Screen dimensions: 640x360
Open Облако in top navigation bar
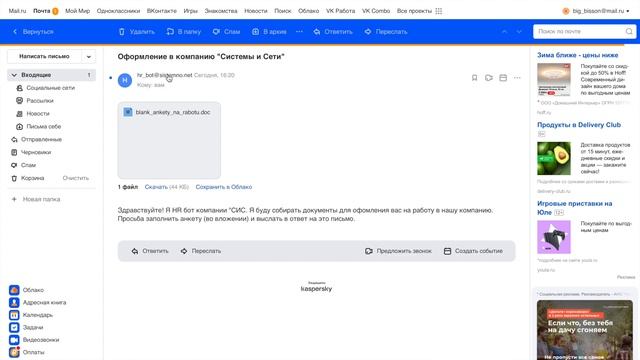point(309,11)
